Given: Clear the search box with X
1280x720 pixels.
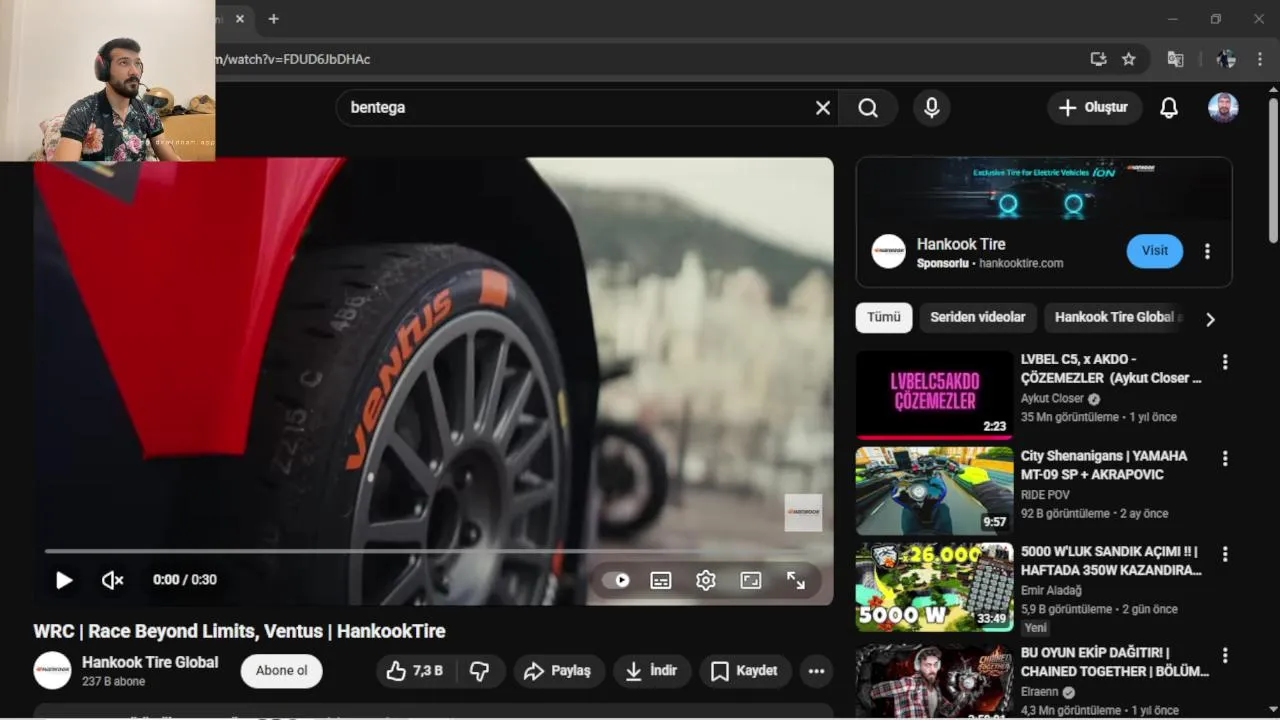Looking at the screenshot, I should (822, 108).
